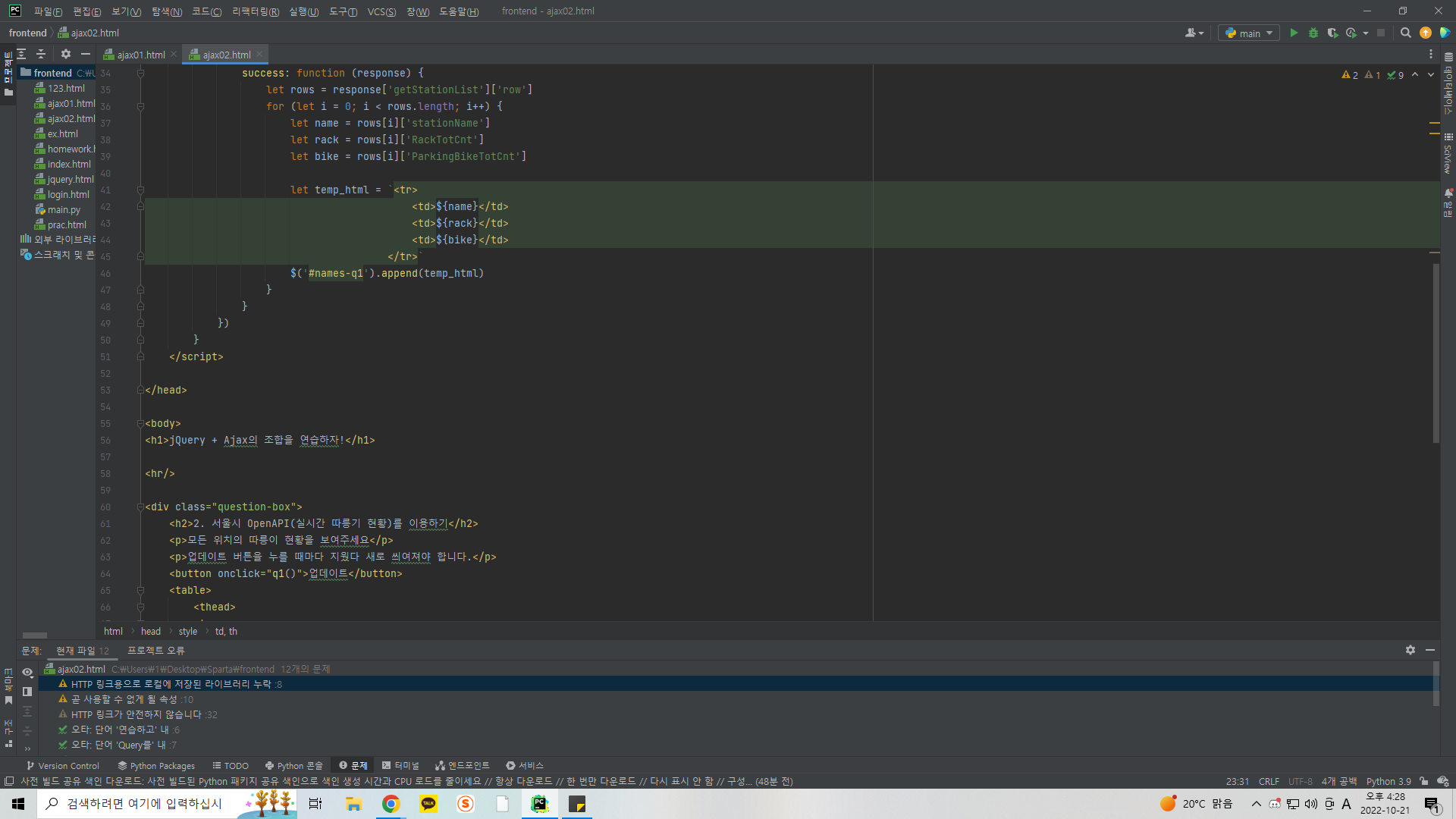The height and width of the screenshot is (819, 1456).
Task: Open the JetBrains Space colorful icon
Action: (x=1445, y=33)
